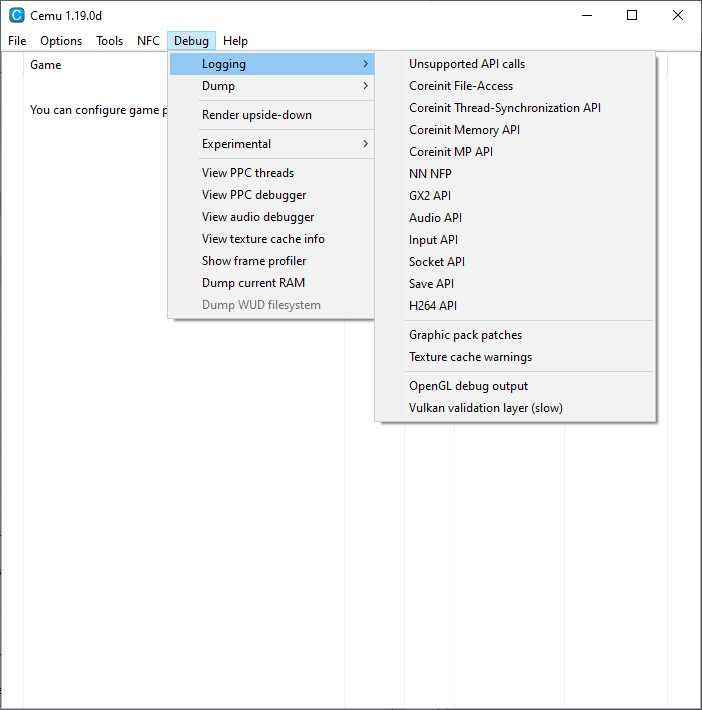Open the Tools menu
The height and width of the screenshot is (710, 702).
click(110, 41)
